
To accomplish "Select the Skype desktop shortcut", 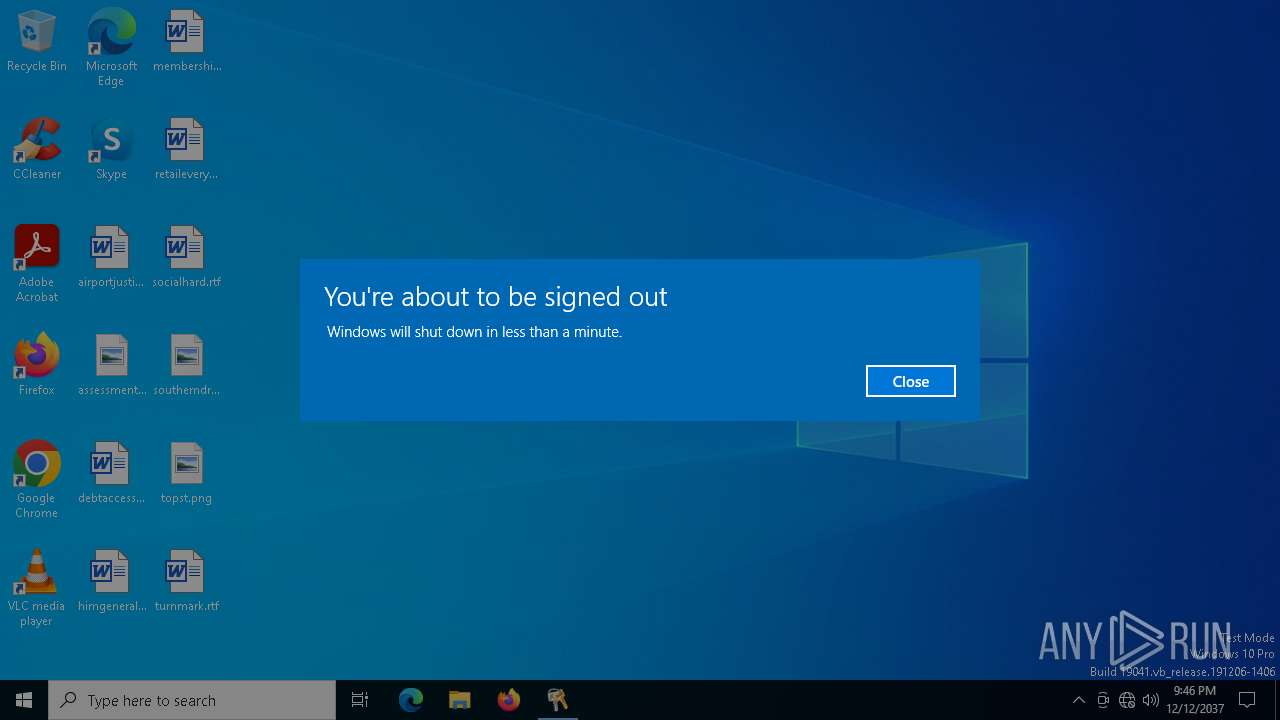I will click(111, 149).
